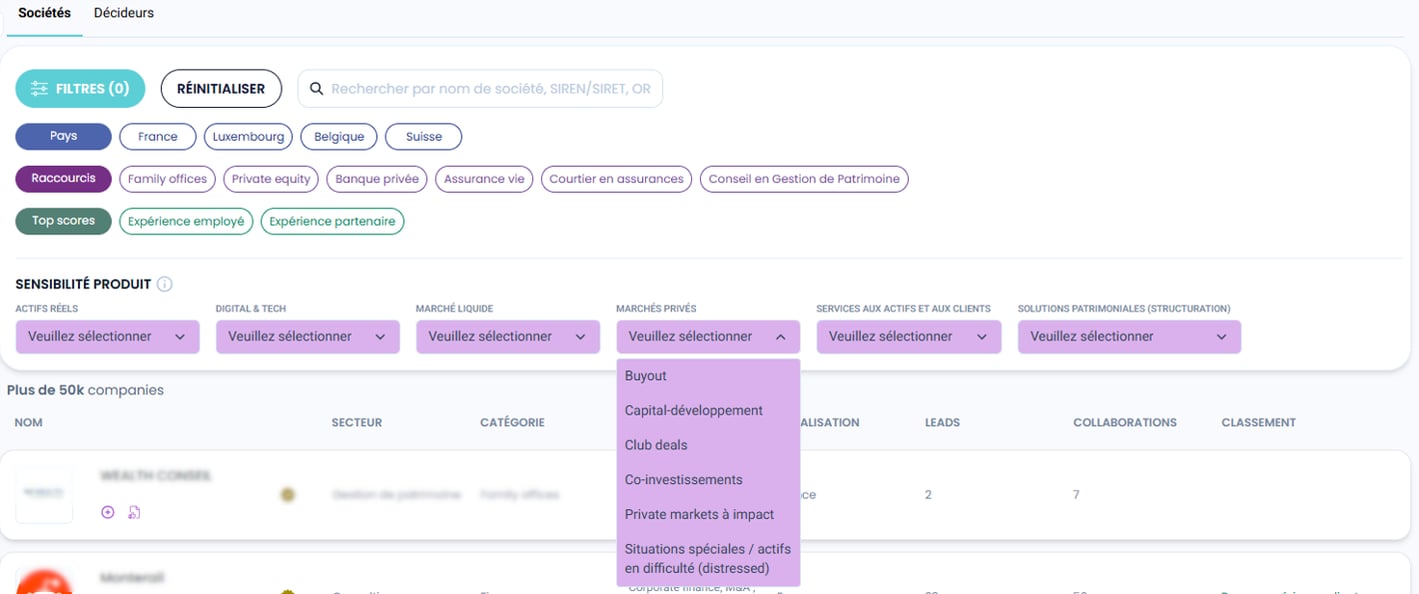Click the info icon beside Sensibilité Produit
Screen dimensions: 1419x594
[x=165, y=284]
